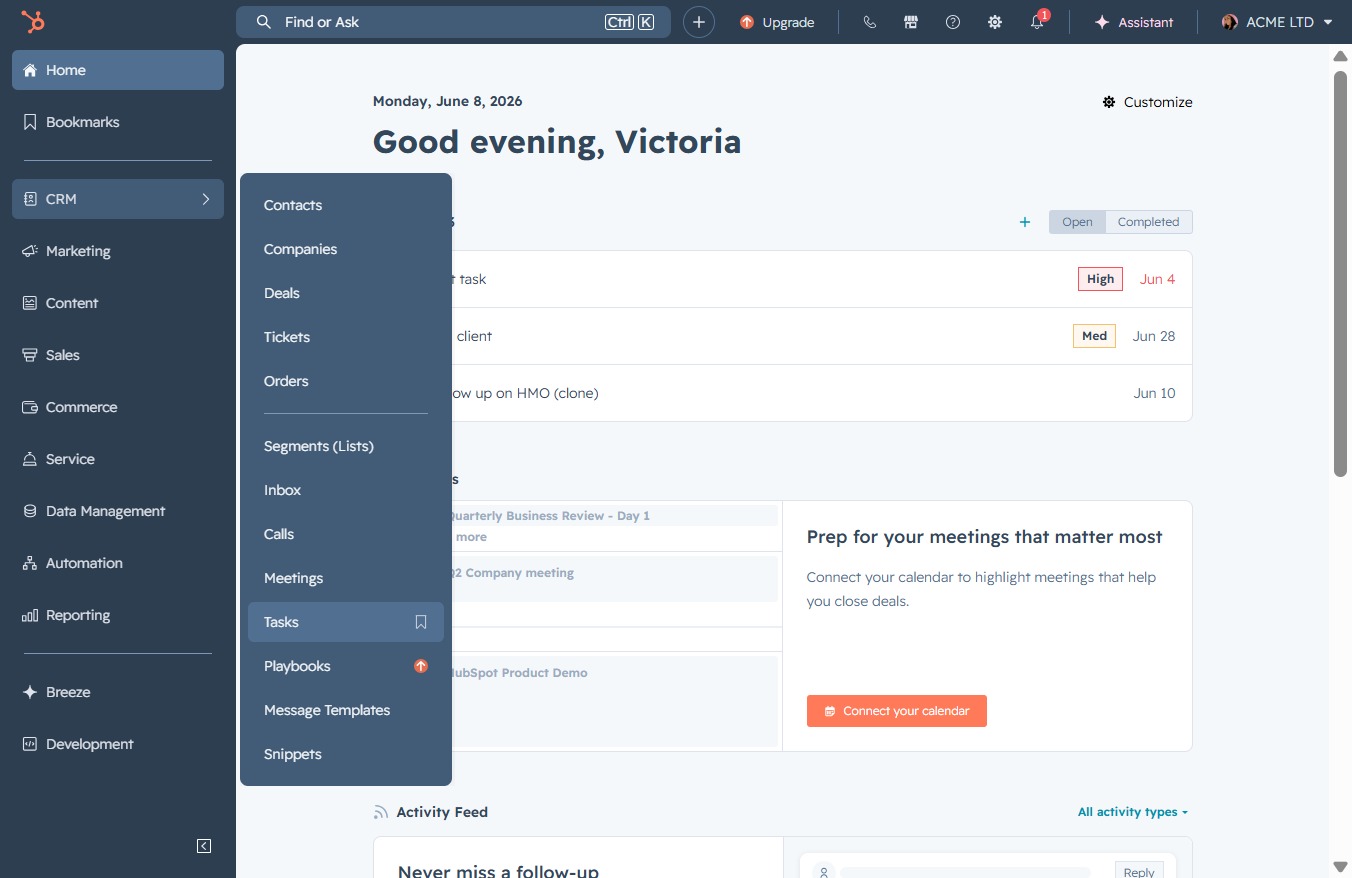
Task: Focus the Find or Ask search field
Action: tap(453, 22)
